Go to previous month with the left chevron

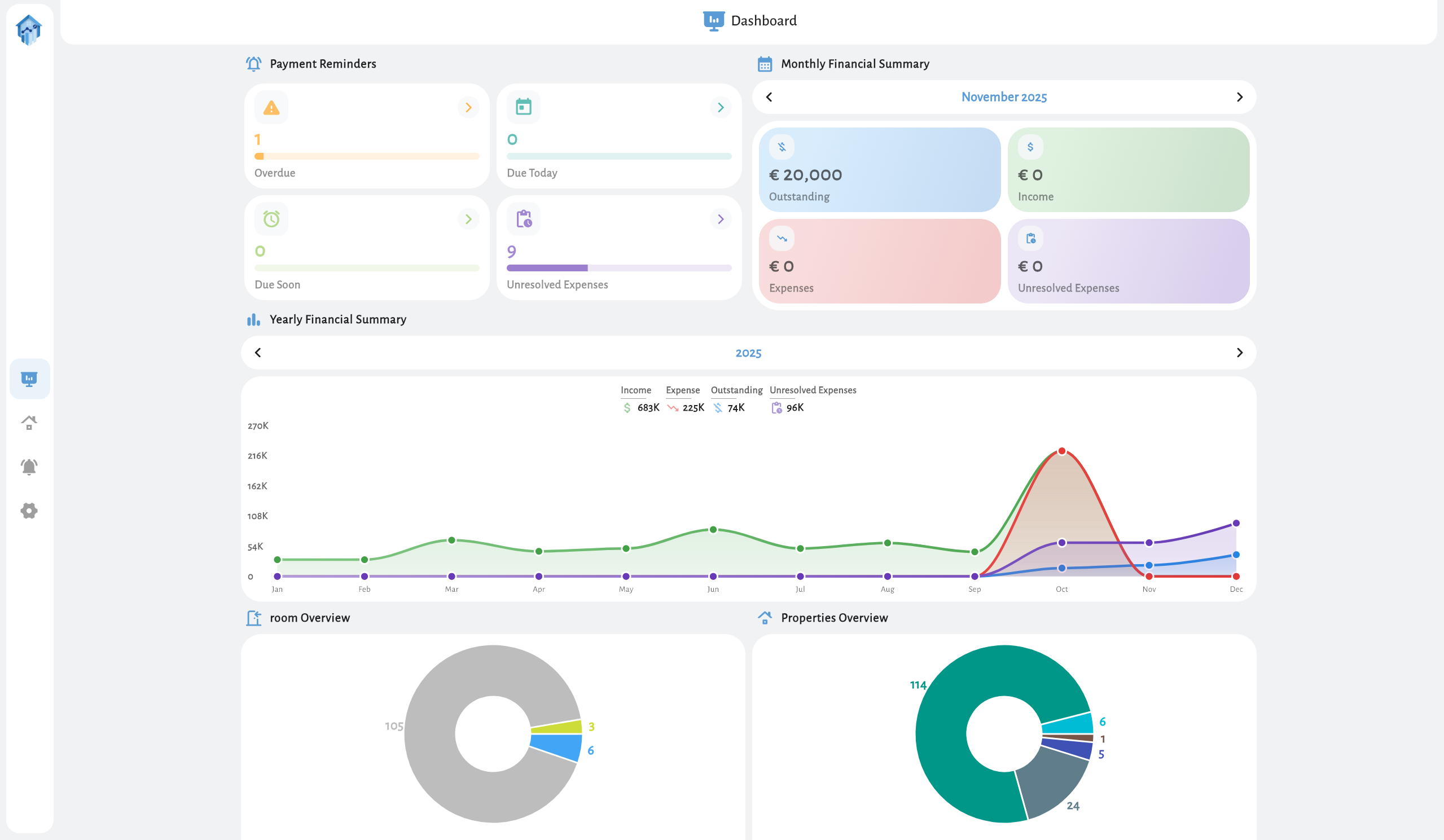[769, 98]
